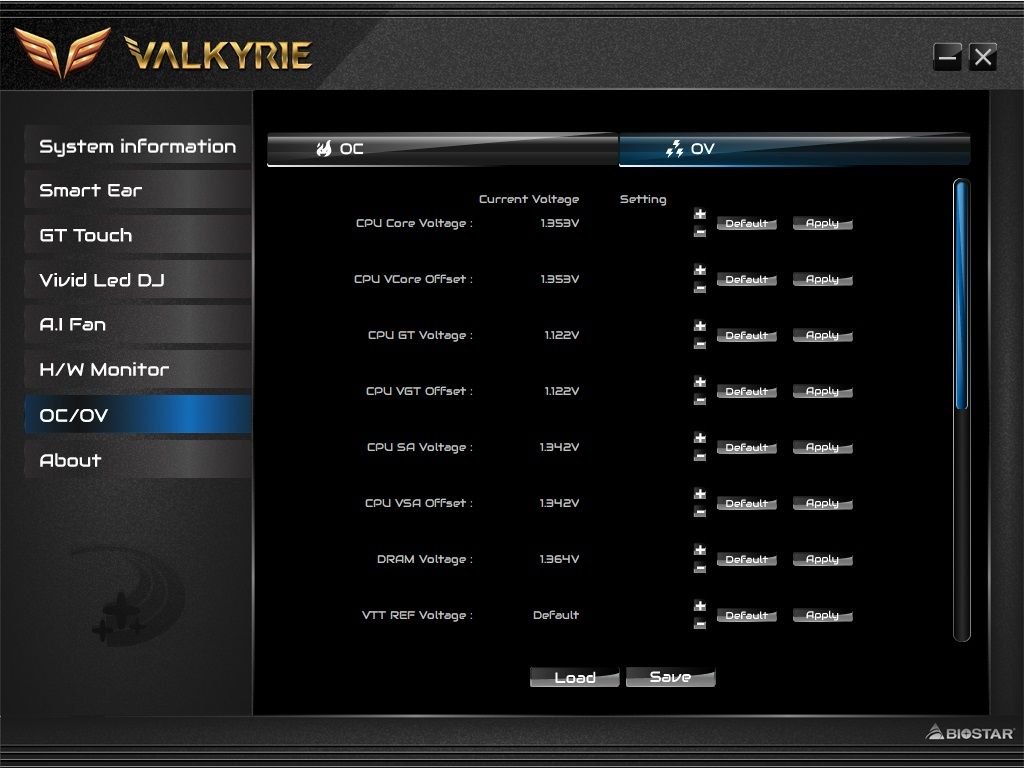Screen dimensions: 1024x768
Task: Open H/W Monitor page
Action: point(138,370)
